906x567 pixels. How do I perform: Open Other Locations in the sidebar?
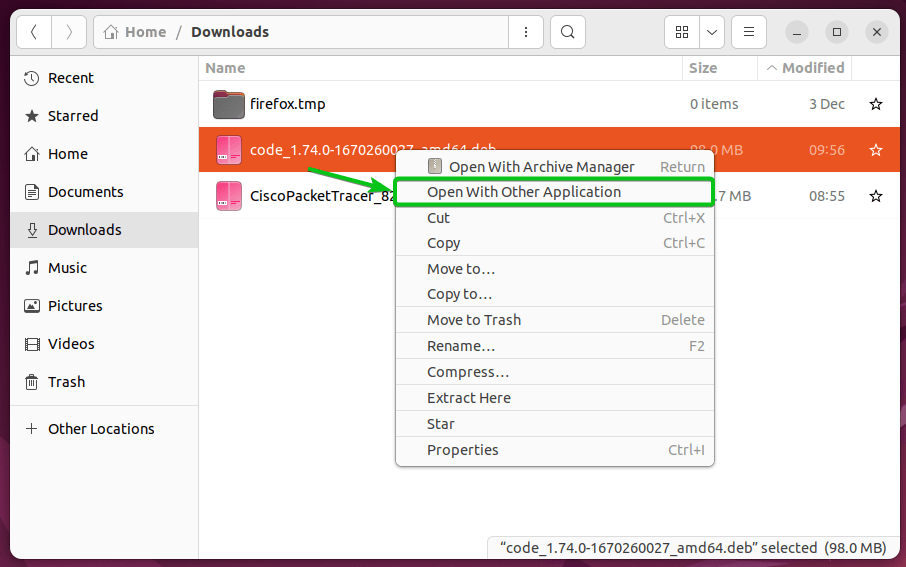[104, 429]
